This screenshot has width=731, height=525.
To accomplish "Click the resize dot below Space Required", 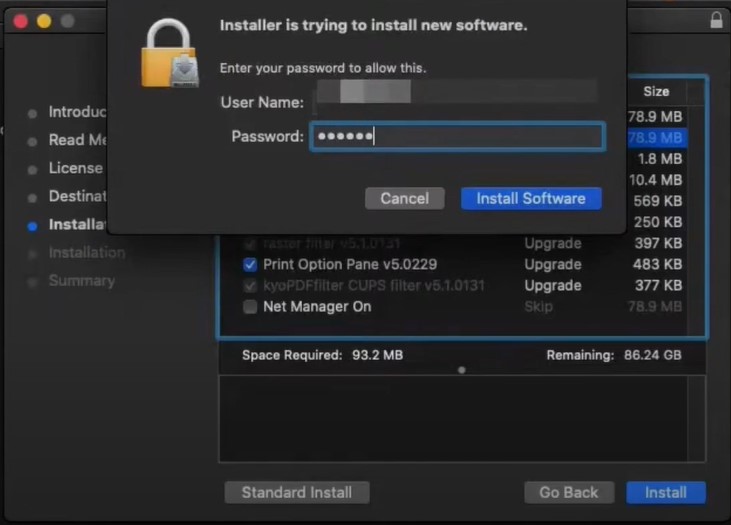I will (x=462, y=370).
